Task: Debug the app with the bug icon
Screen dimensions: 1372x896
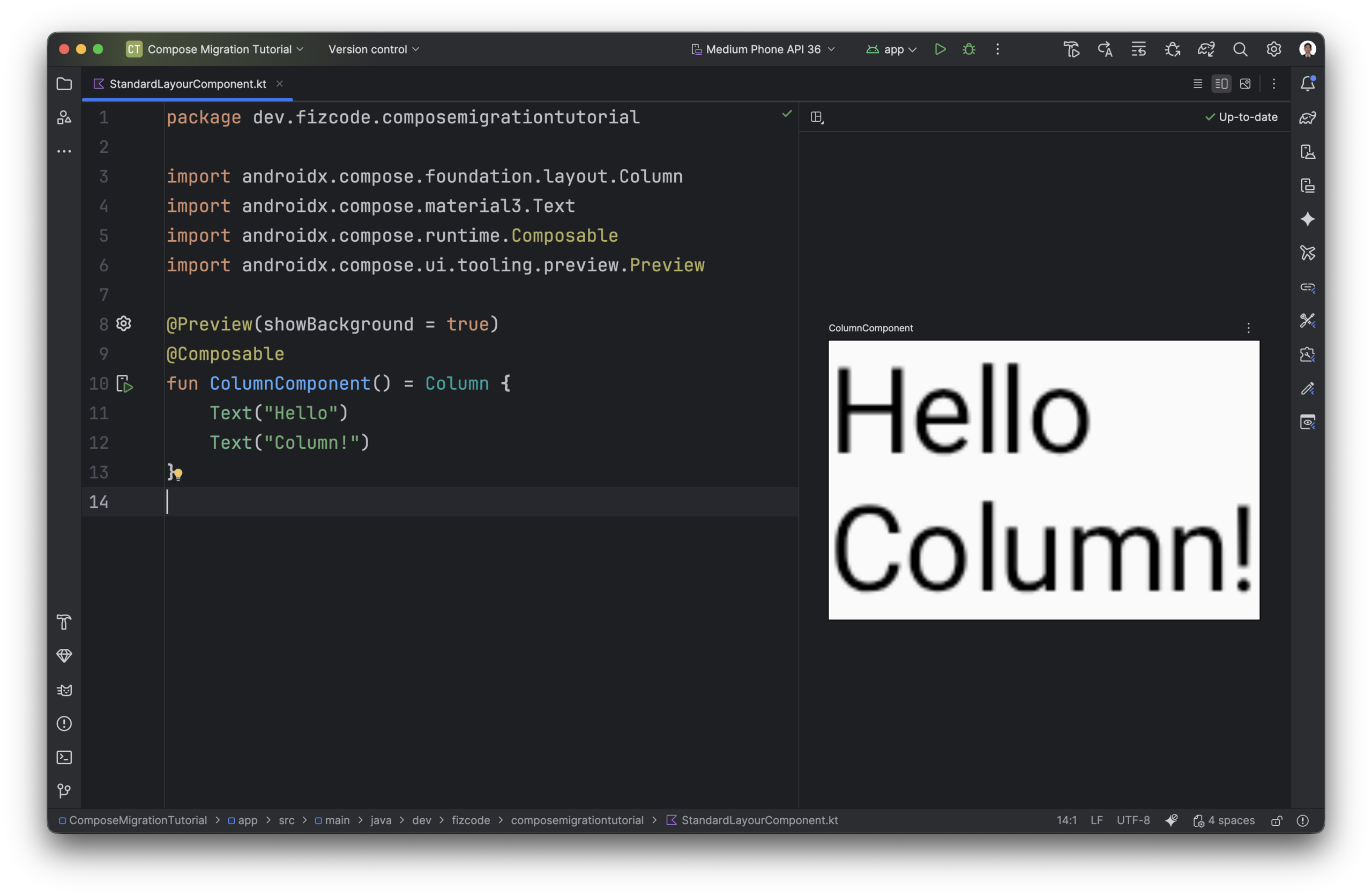Action: point(969,49)
